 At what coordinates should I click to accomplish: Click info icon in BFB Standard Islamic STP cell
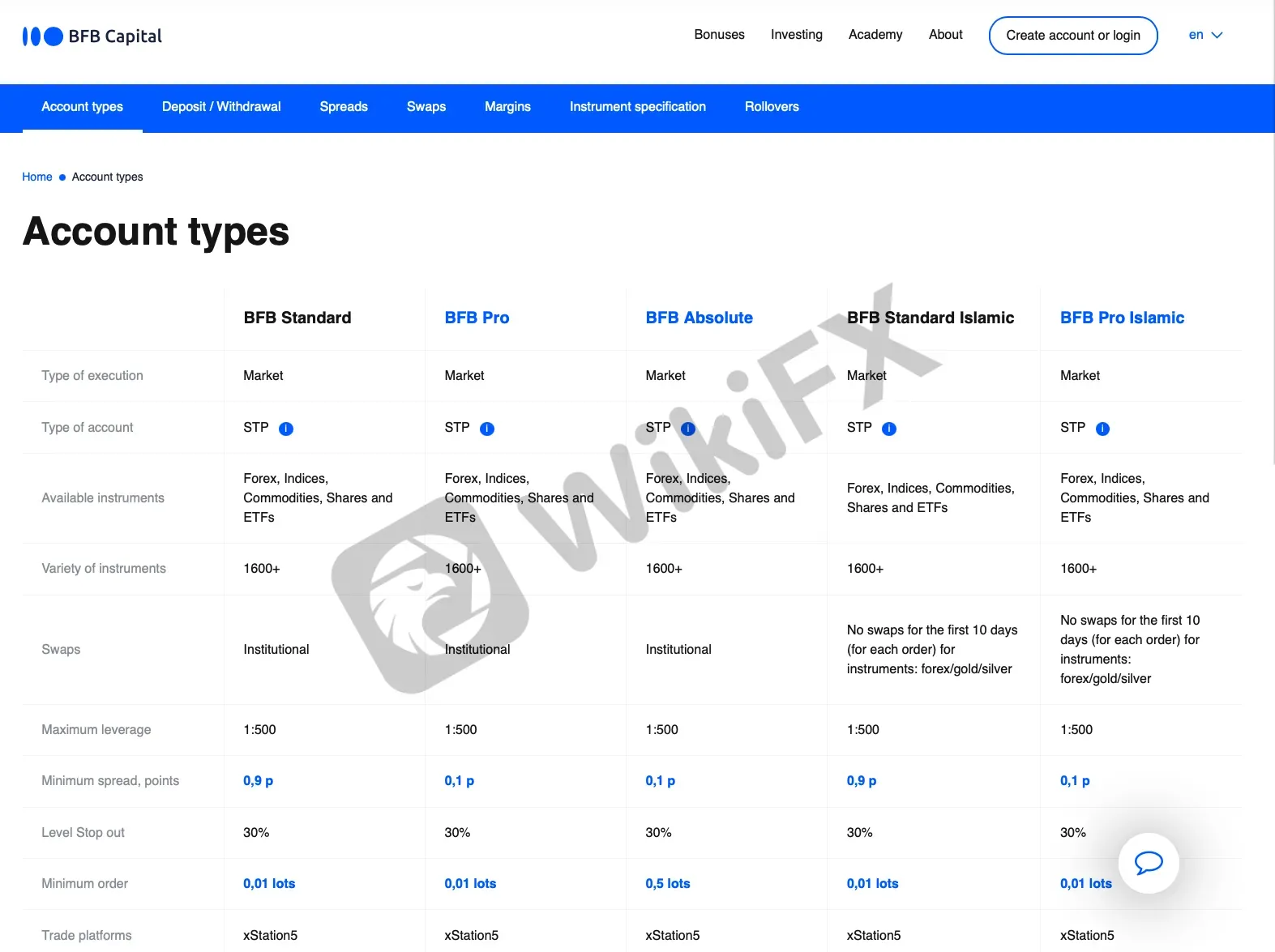point(889,429)
